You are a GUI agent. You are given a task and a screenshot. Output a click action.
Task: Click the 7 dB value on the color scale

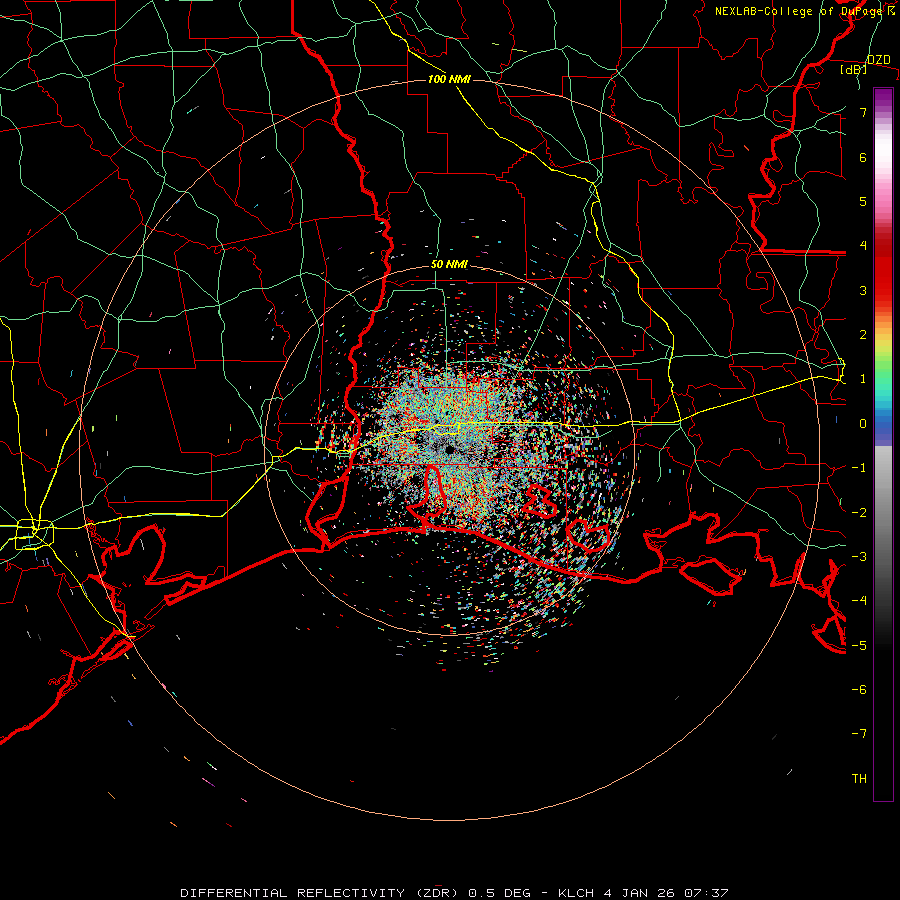pyautogui.click(x=863, y=112)
